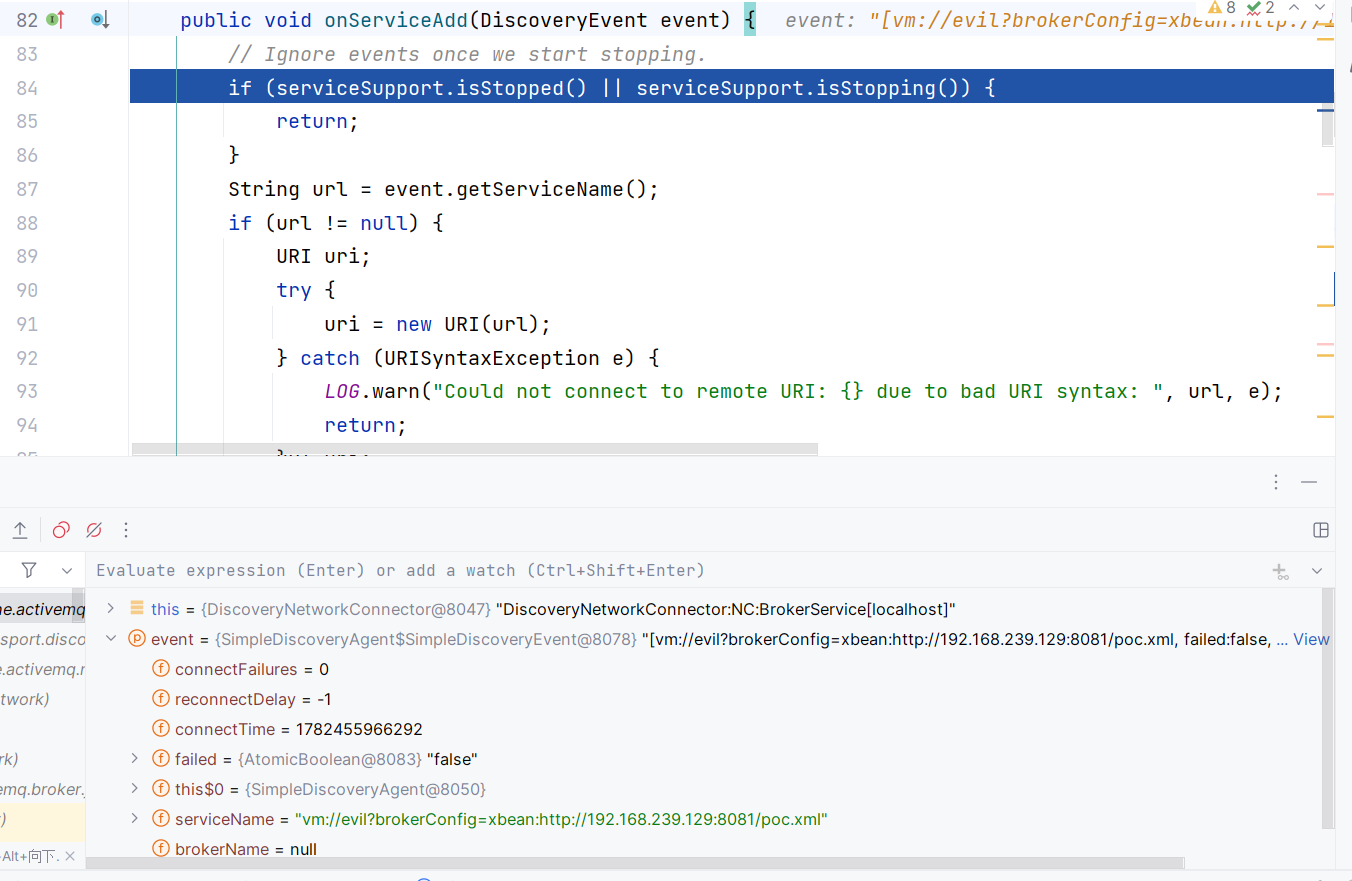Open dropdown arrow beside frames filter
Viewport: 1352px width, 881px height.
click(67, 571)
